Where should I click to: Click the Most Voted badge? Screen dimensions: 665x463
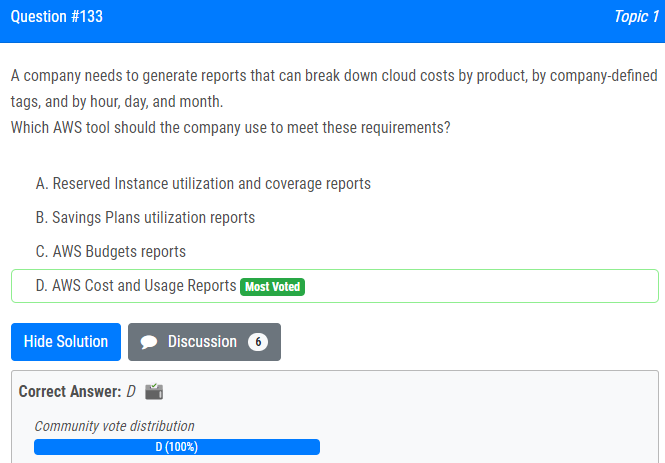tap(272, 287)
